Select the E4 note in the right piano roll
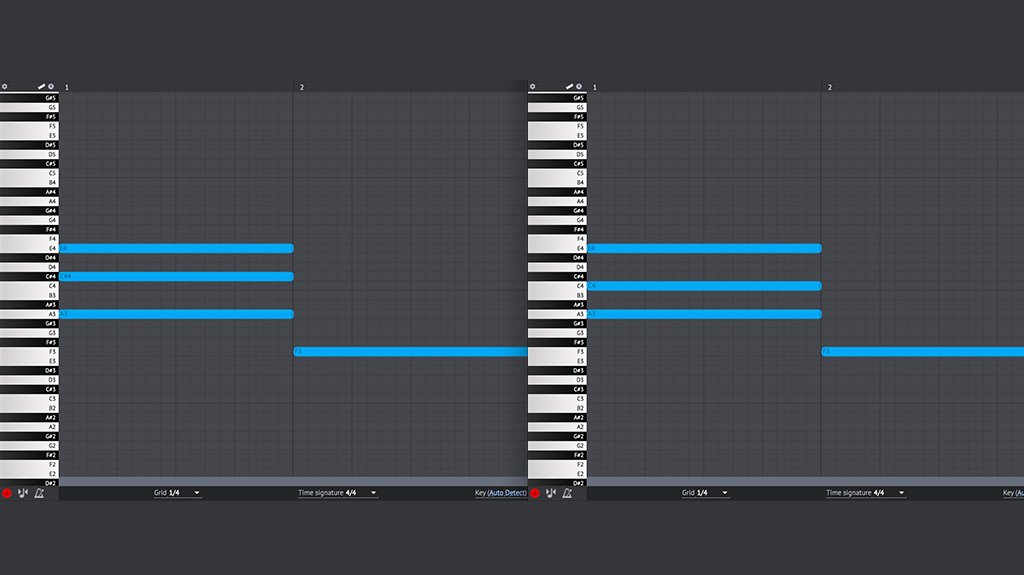 704,248
